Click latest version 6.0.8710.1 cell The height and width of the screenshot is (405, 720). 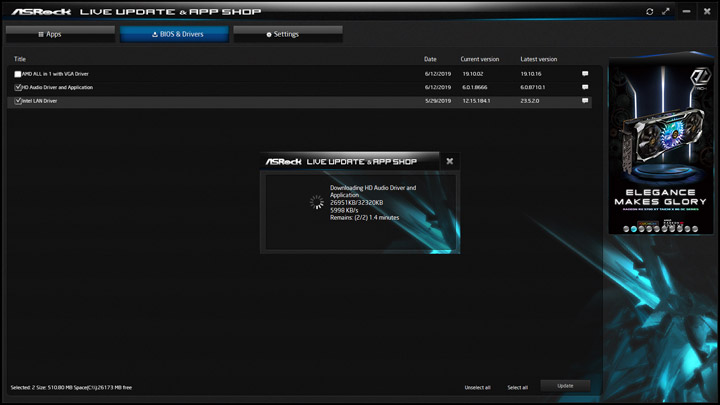point(533,87)
